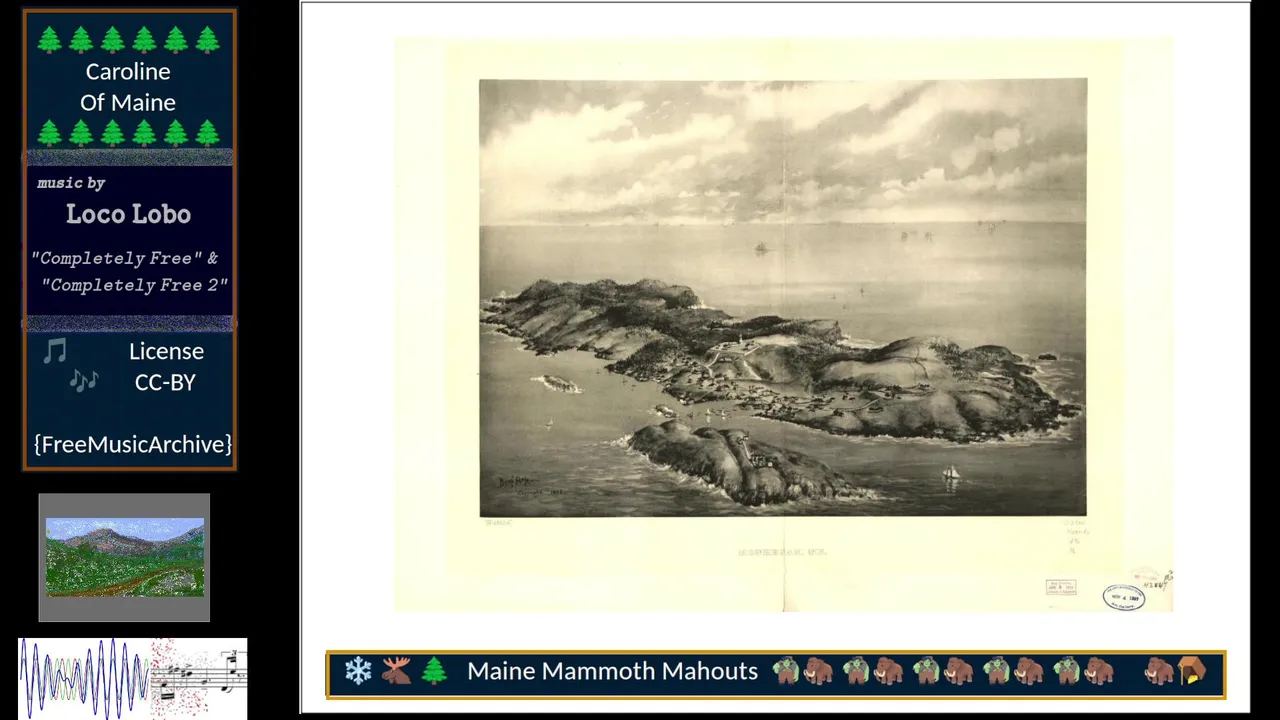The width and height of the screenshot is (1280, 720).
Task: Click the '"Completely Free 2"' album title
Action: (135, 285)
